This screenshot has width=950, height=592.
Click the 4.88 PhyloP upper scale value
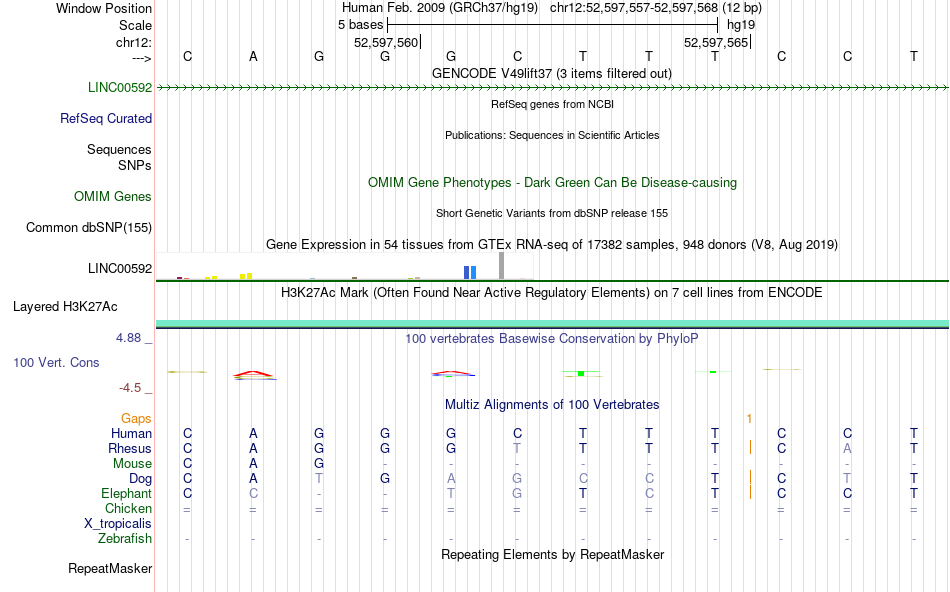coord(128,338)
